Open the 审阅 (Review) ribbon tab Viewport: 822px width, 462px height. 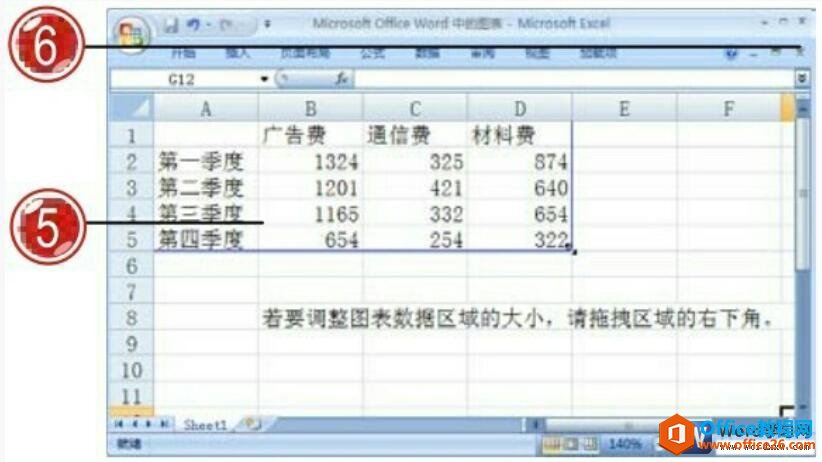pos(482,53)
